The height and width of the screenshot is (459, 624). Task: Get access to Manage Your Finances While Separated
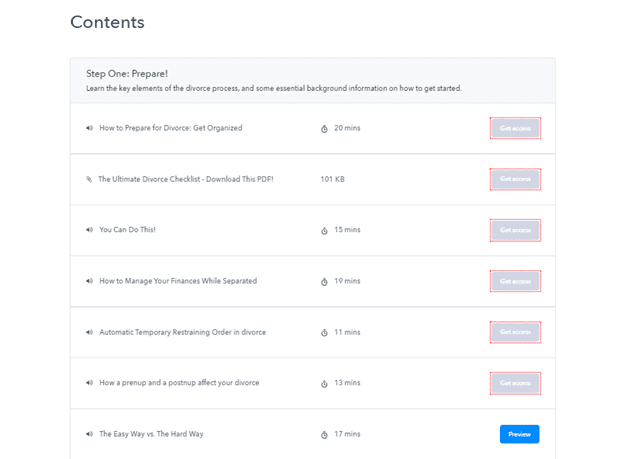click(x=515, y=281)
